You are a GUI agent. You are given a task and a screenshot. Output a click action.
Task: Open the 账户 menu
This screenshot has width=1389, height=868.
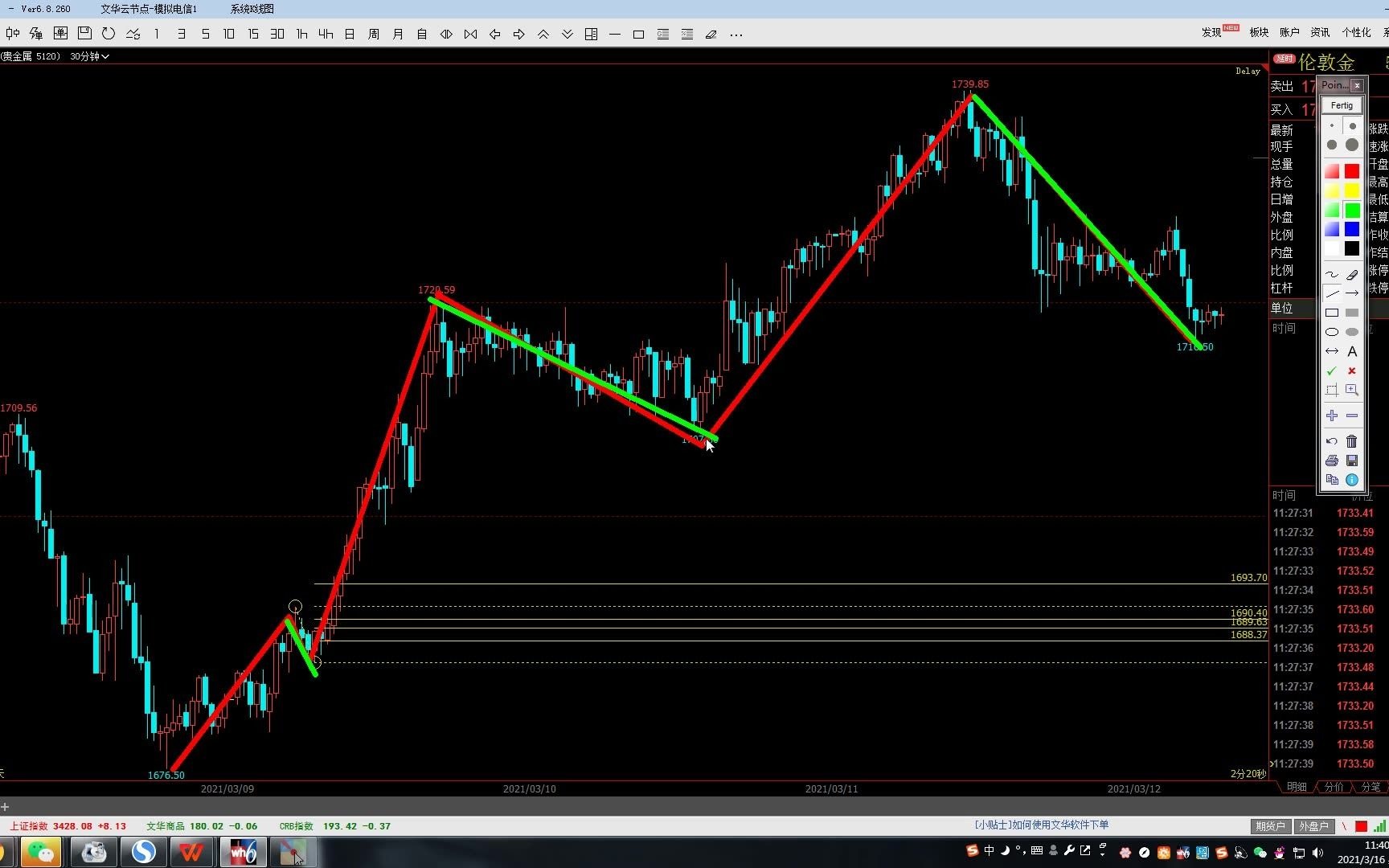point(1289,32)
